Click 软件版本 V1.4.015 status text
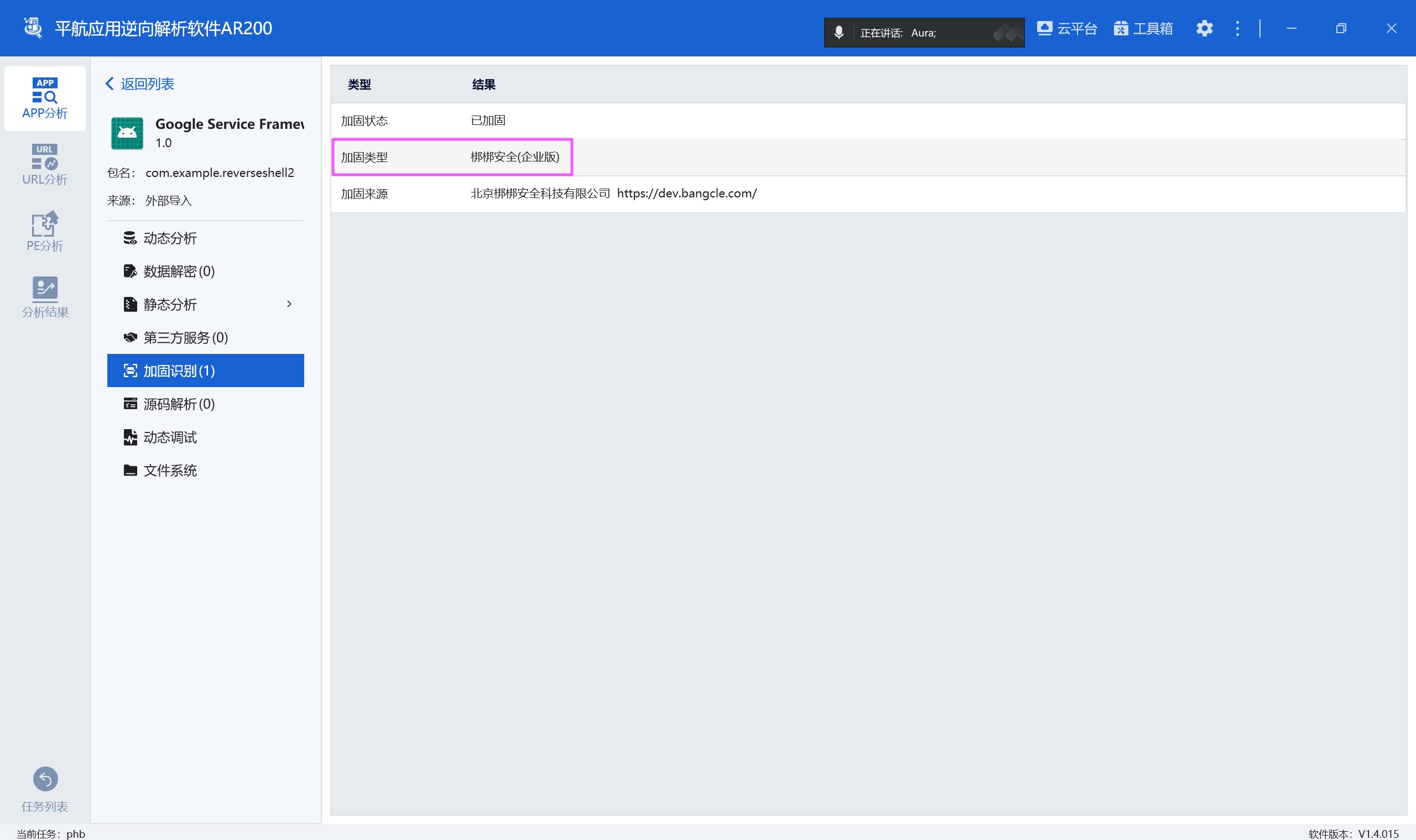 click(1353, 833)
